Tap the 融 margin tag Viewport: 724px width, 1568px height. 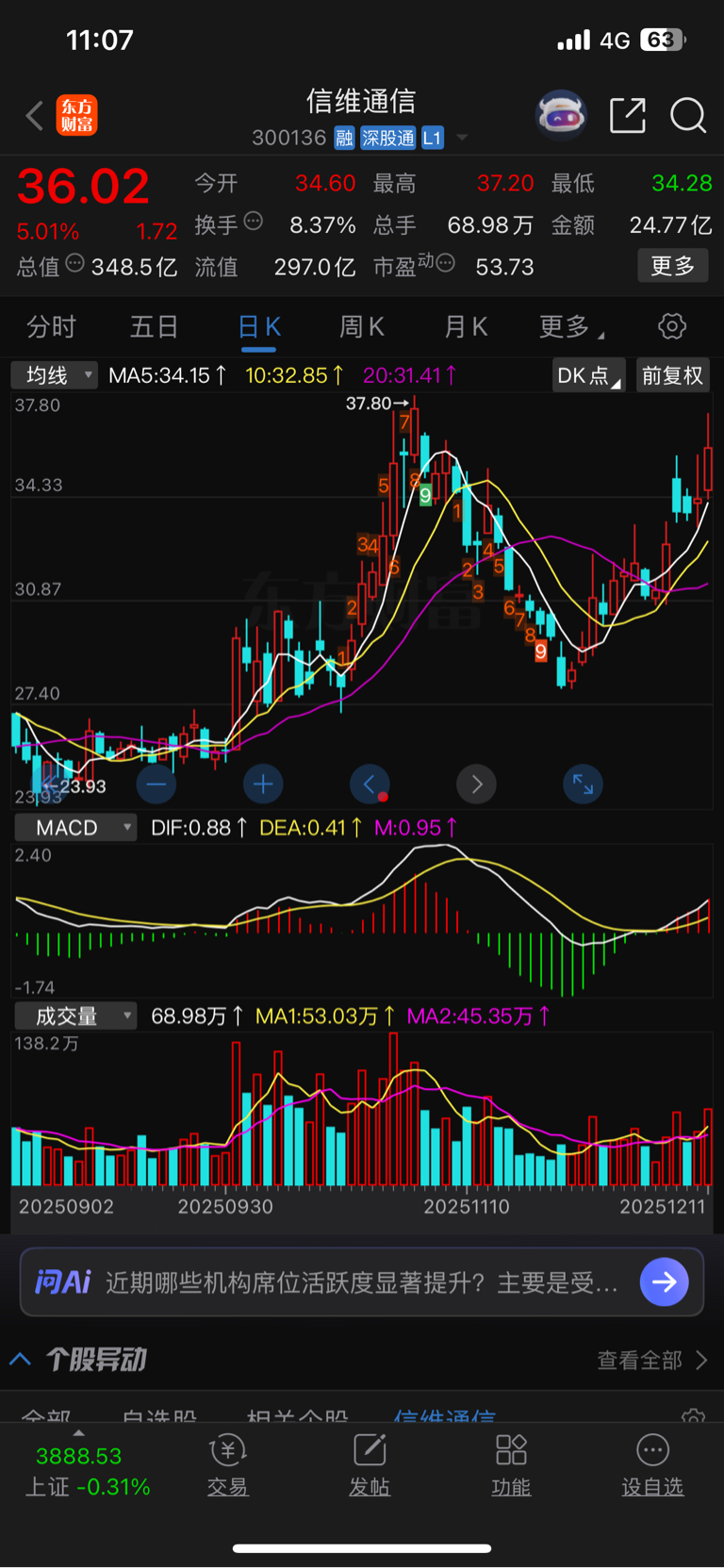point(344,138)
